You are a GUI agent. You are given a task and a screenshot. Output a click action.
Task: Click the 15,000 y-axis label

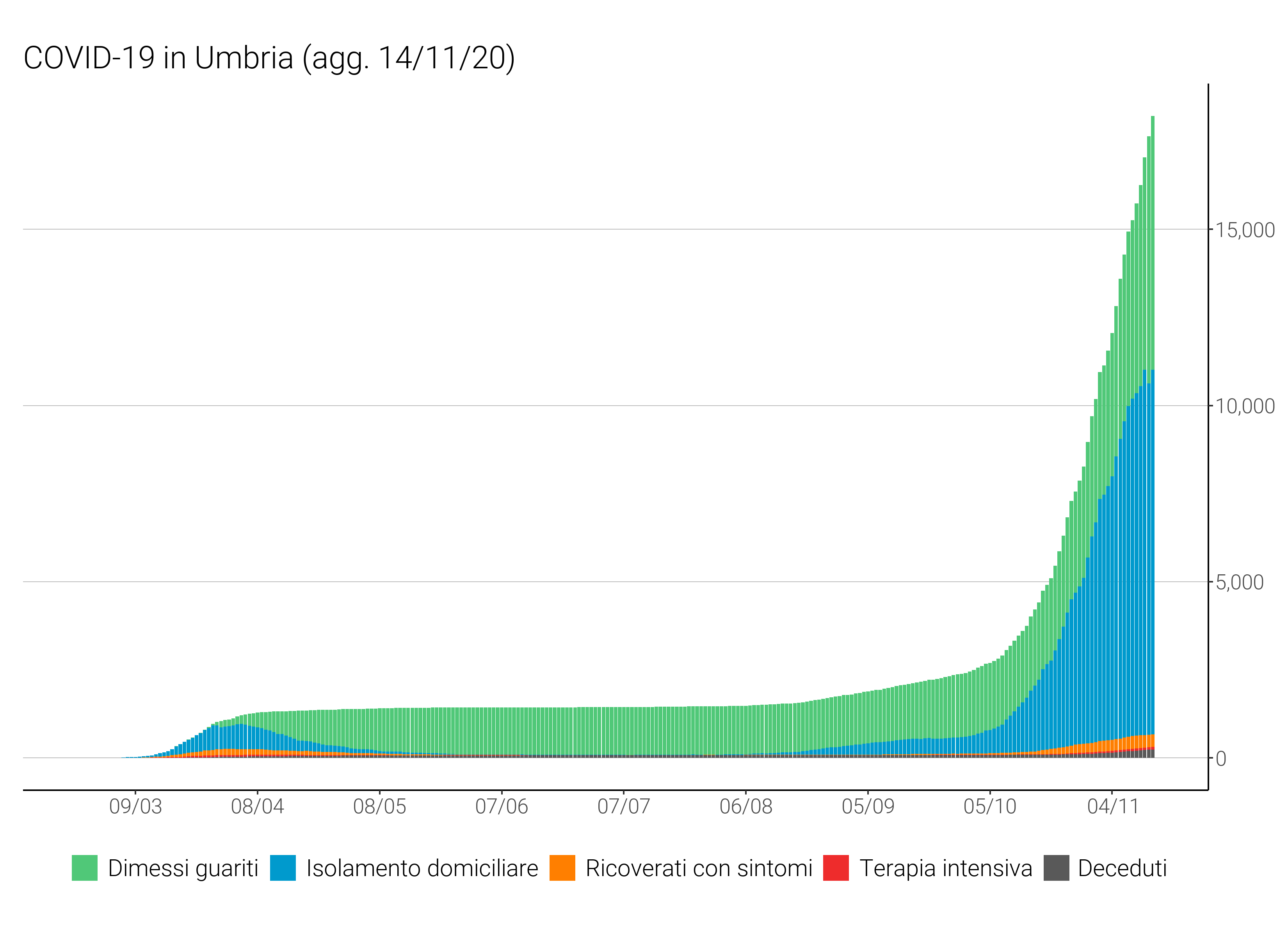[1245, 230]
